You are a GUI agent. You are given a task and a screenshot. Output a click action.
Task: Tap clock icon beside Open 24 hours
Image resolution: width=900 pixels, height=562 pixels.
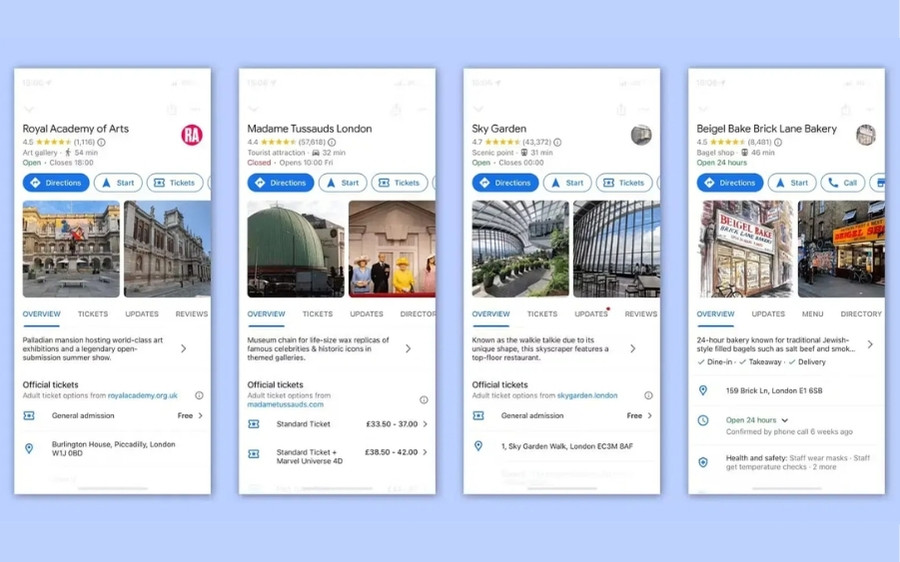pyautogui.click(x=703, y=420)
